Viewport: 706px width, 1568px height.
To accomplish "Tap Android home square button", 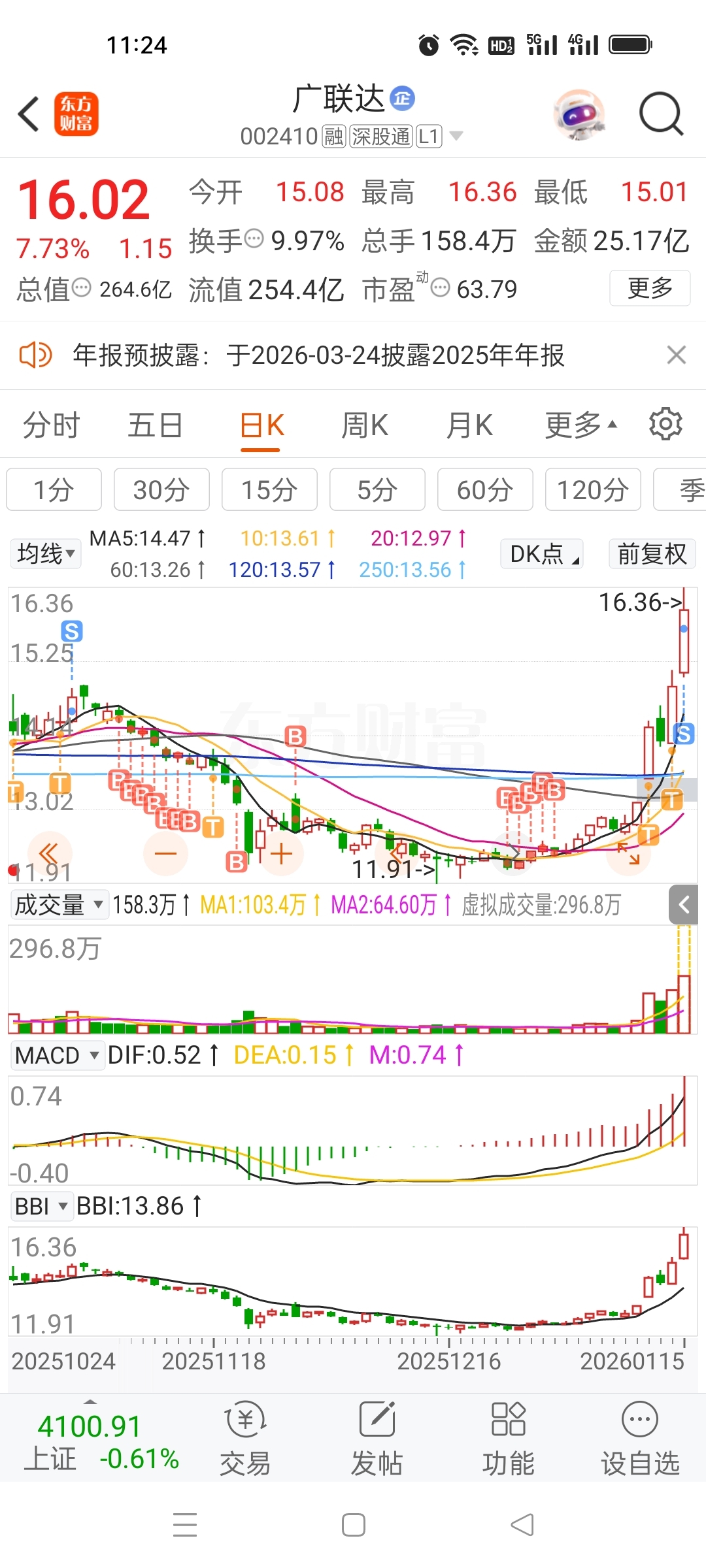I will click(x=354, y=1525).
